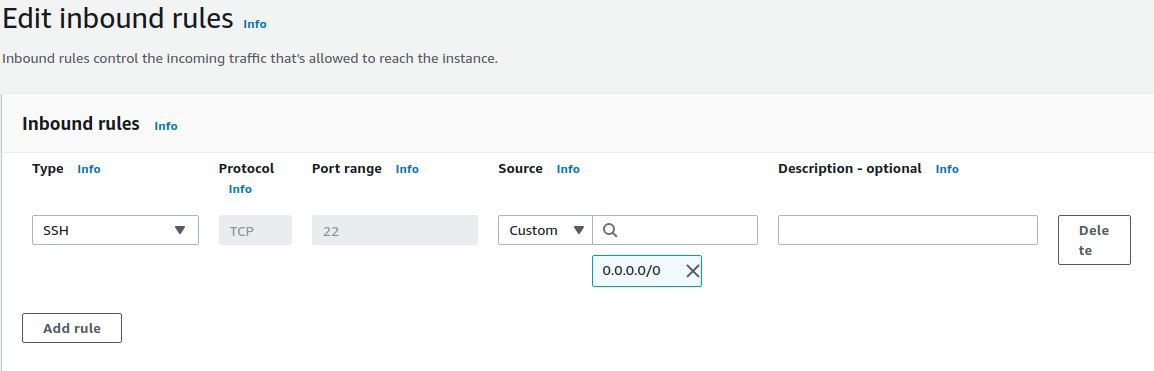Open Info link next to Type

click(x=89, y=169)
